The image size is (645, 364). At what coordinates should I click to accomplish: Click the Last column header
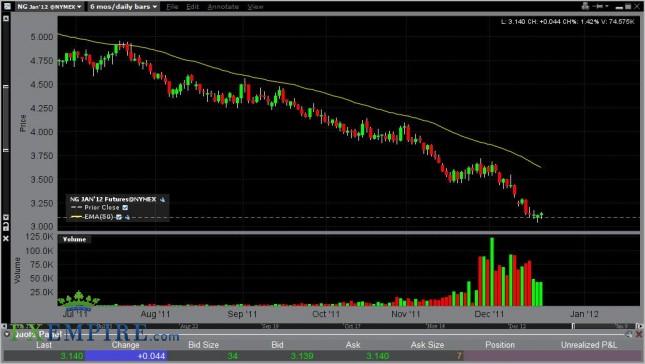[x=44, y=345]
